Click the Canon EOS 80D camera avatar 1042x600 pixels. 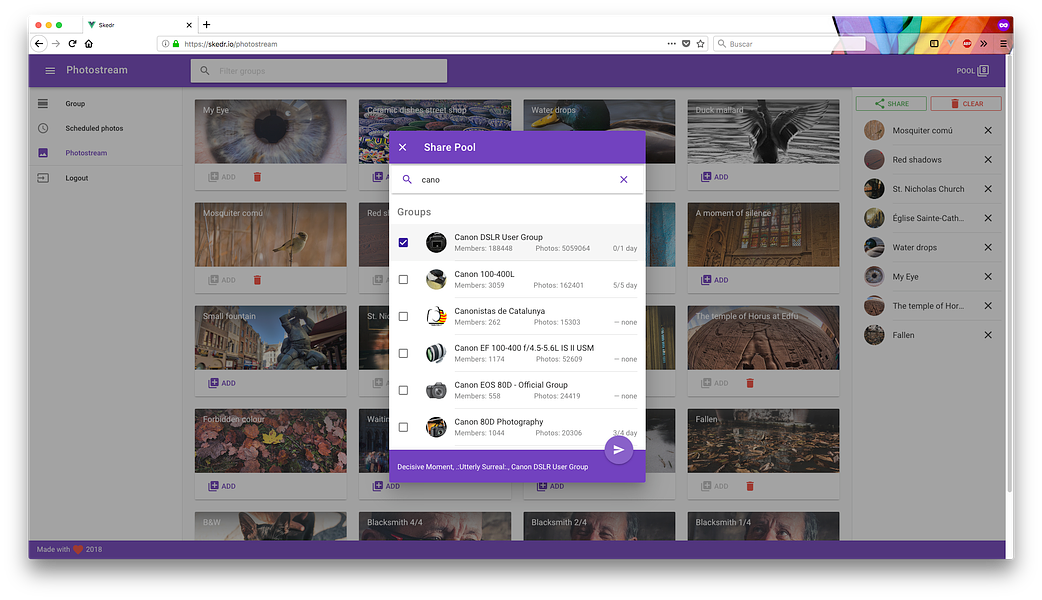[x=436, y=390]
